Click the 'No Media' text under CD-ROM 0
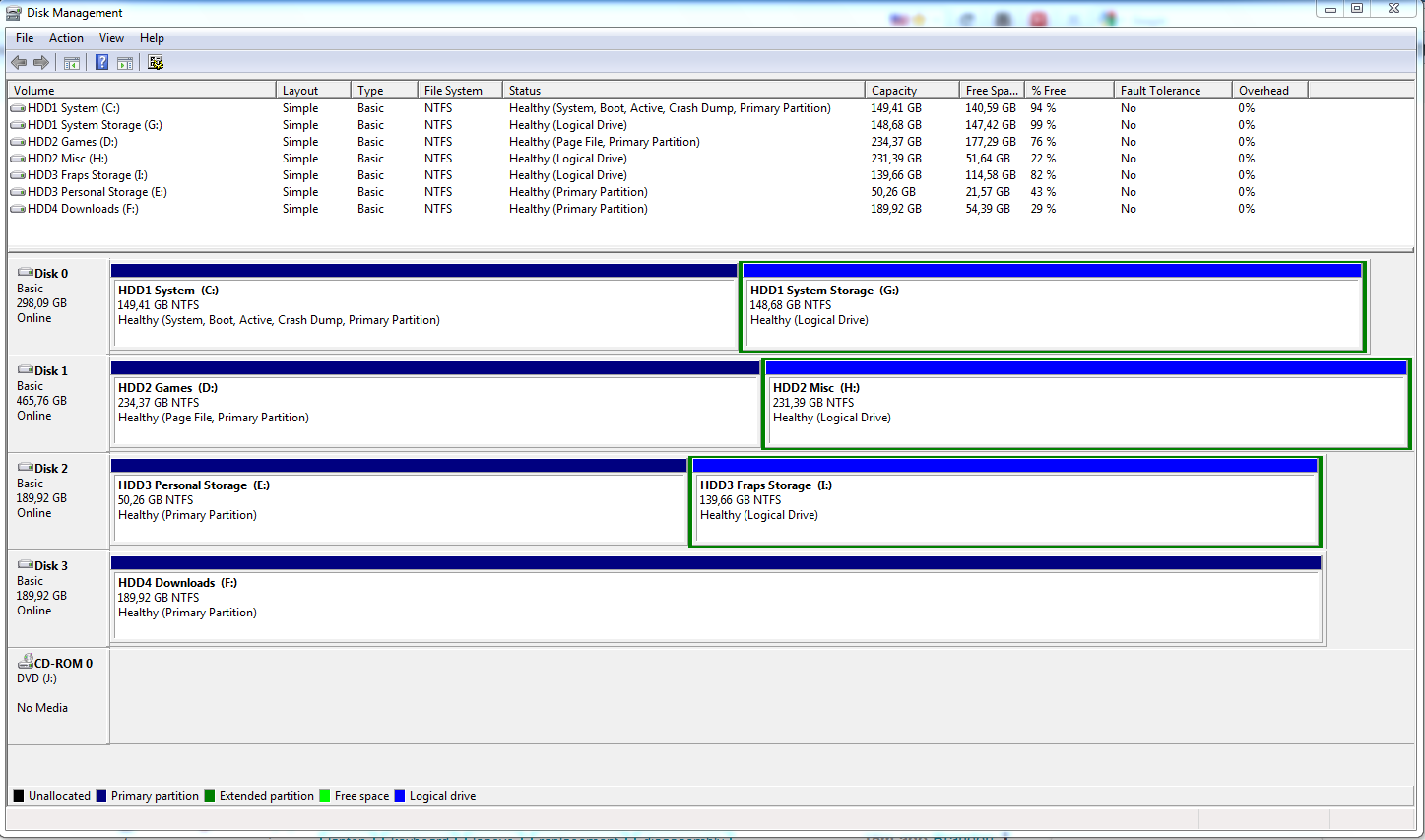Viewport: 1425px width, 840px height. pyautogui.click(x=42, y=708)
